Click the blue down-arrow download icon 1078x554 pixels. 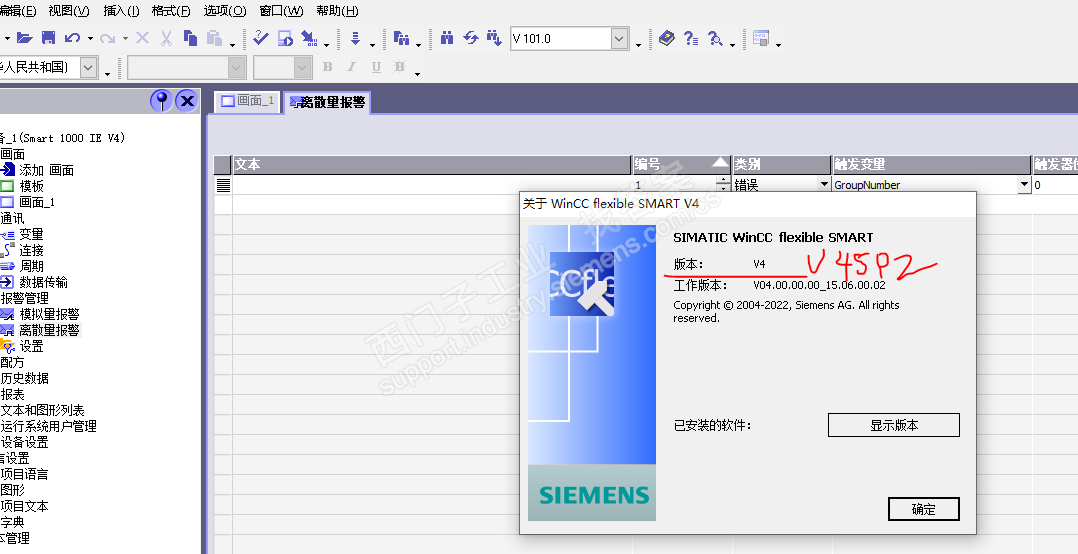click(x=355, y=38)
